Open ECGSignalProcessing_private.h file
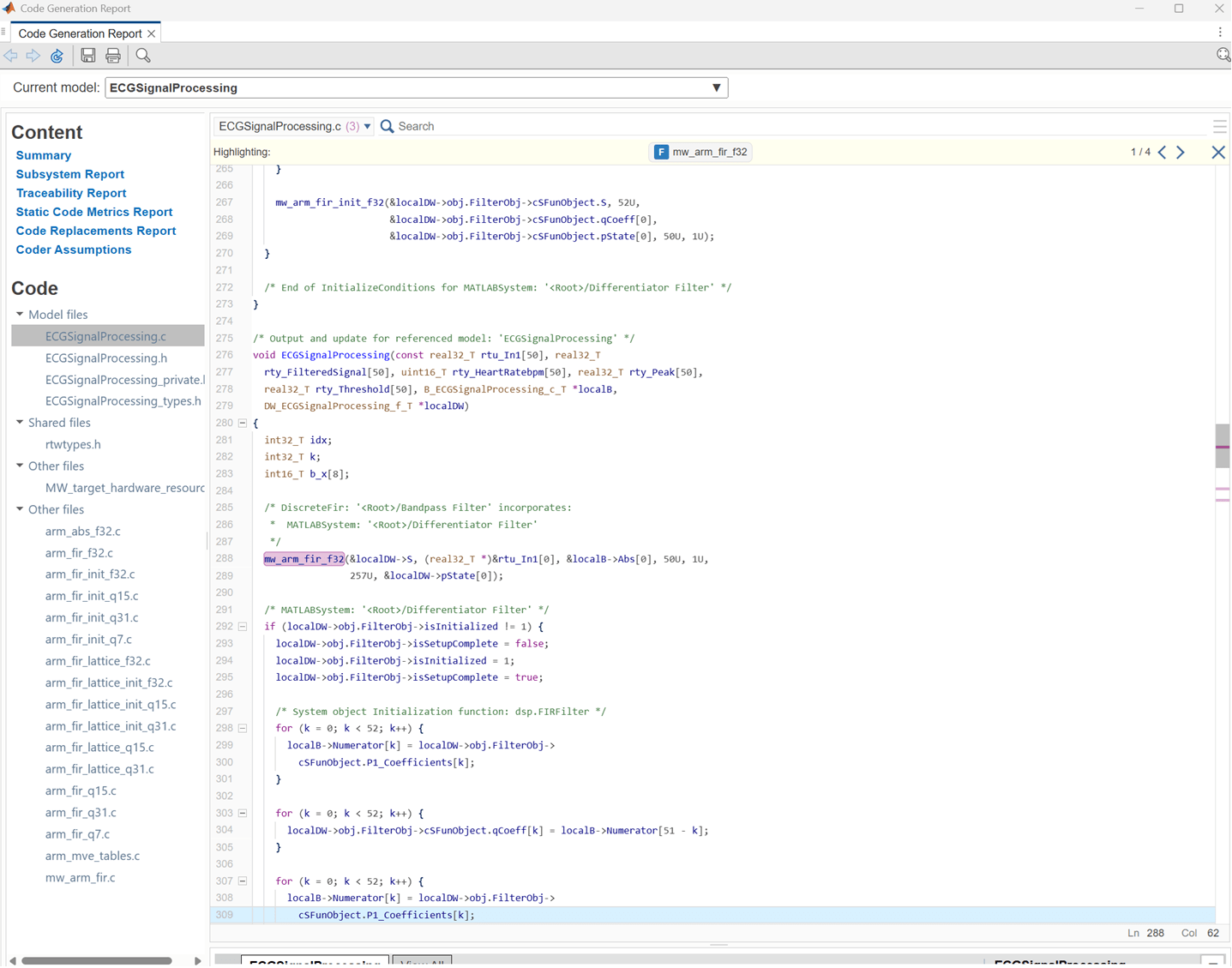 click(x=125, y=380)
